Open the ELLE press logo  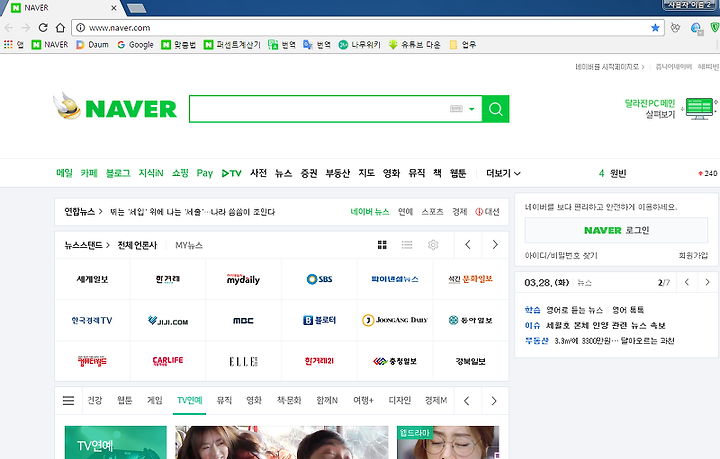coord(243,361)
